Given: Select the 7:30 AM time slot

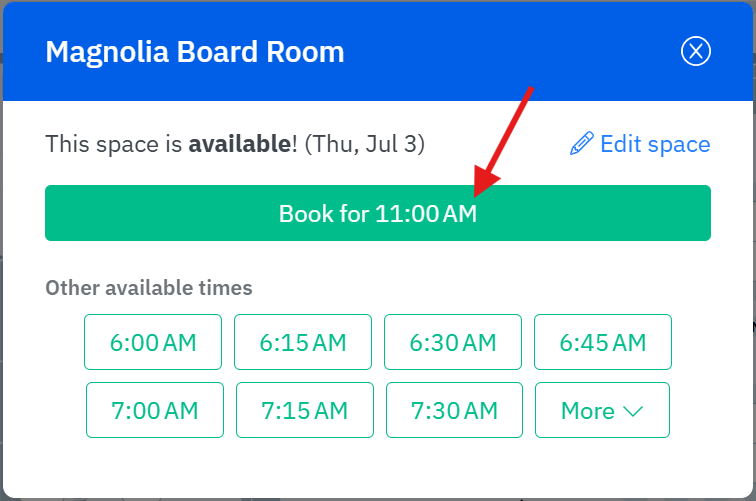Looking at the screenshot, I should point(454,410).
